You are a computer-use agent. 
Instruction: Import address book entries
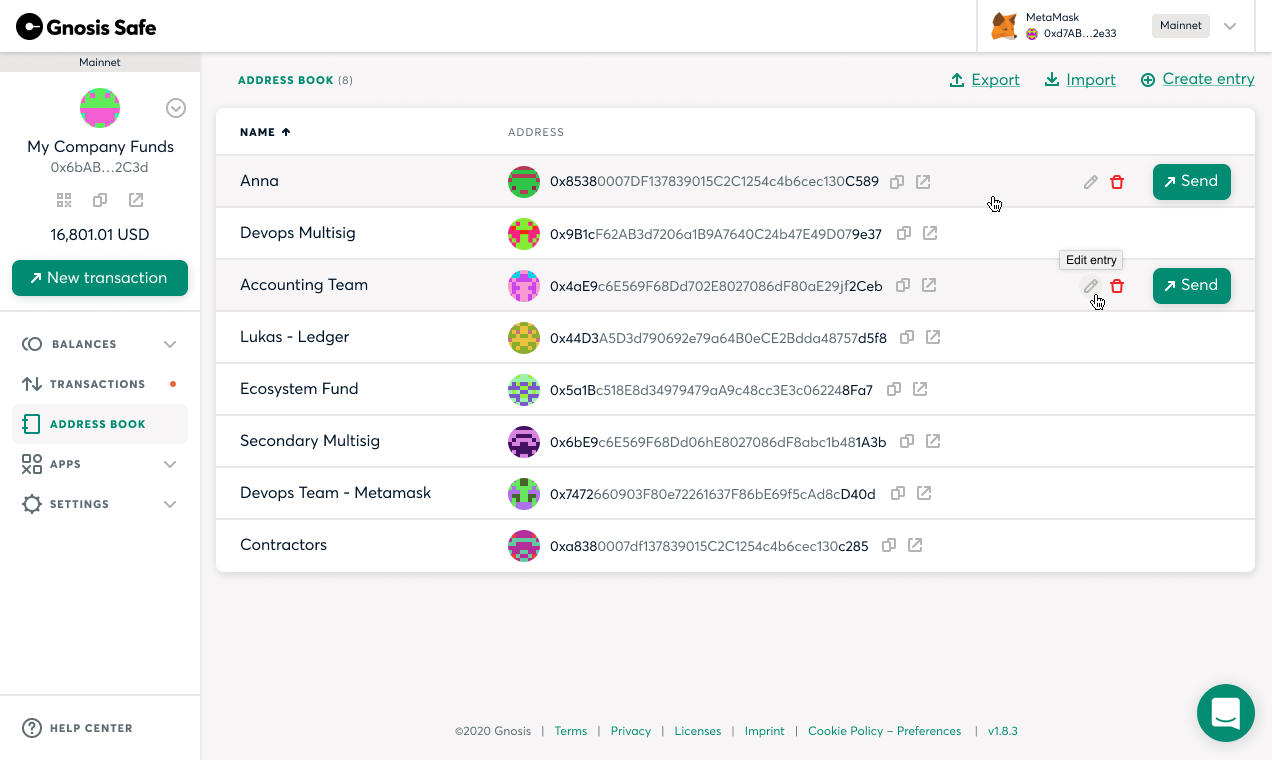point(1080,80)
